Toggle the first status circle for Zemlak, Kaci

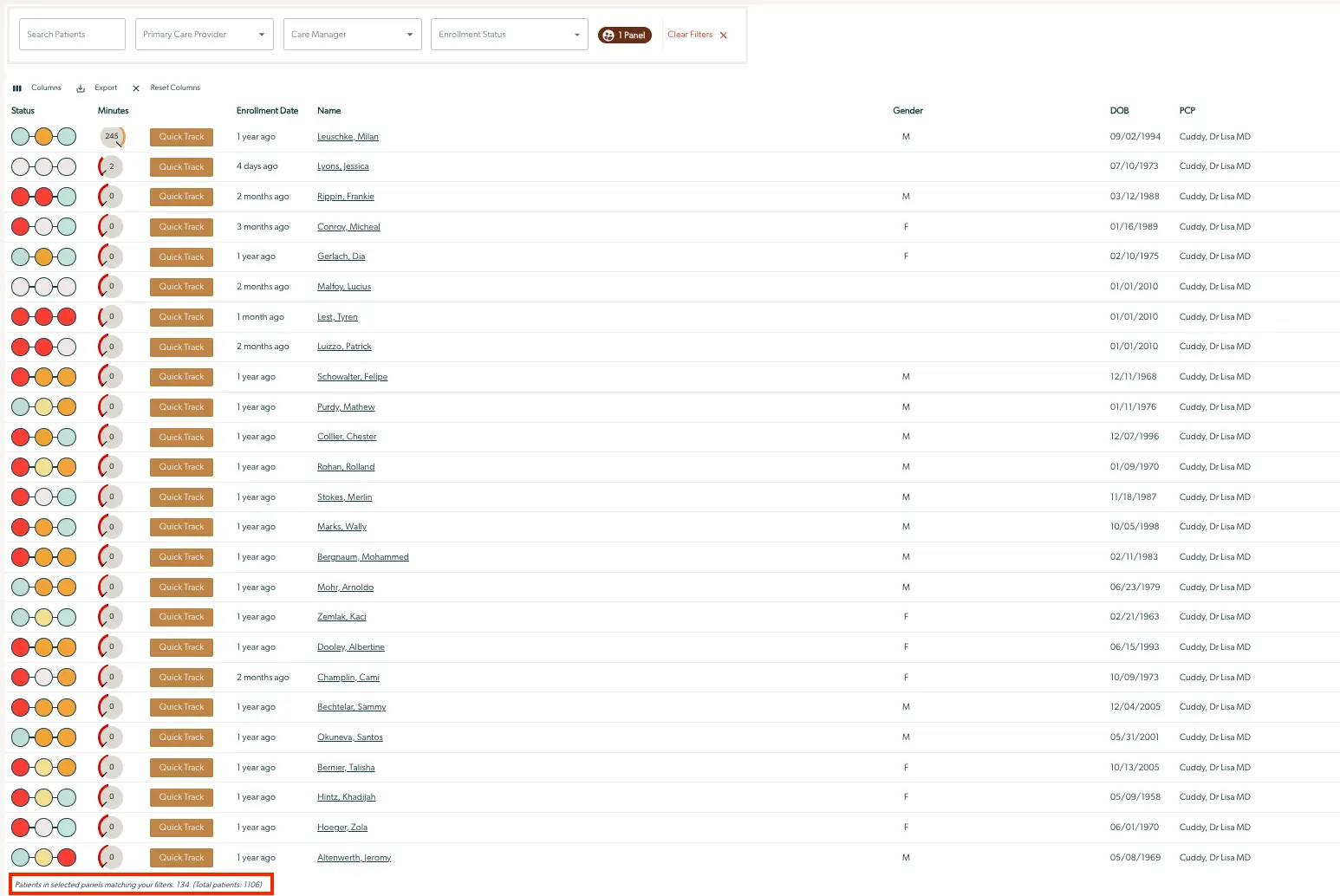[x=21, y=616]
